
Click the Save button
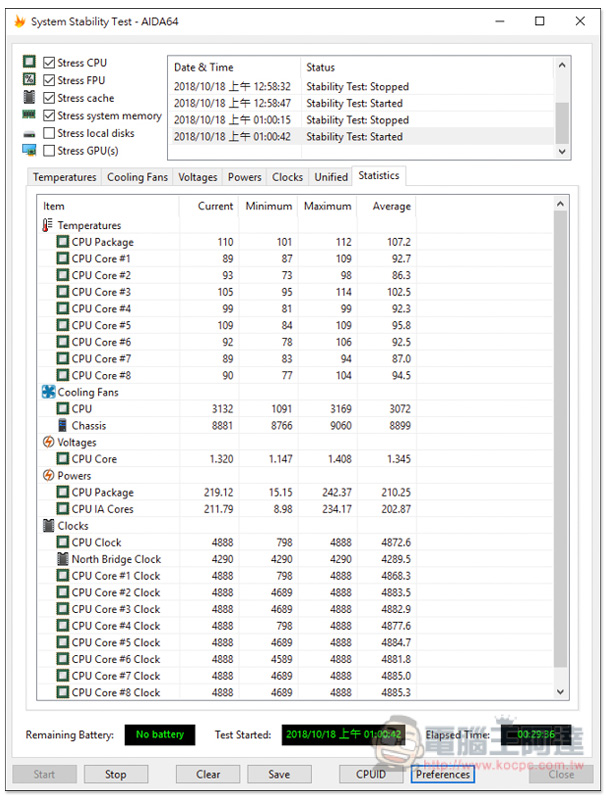(279, 774)
